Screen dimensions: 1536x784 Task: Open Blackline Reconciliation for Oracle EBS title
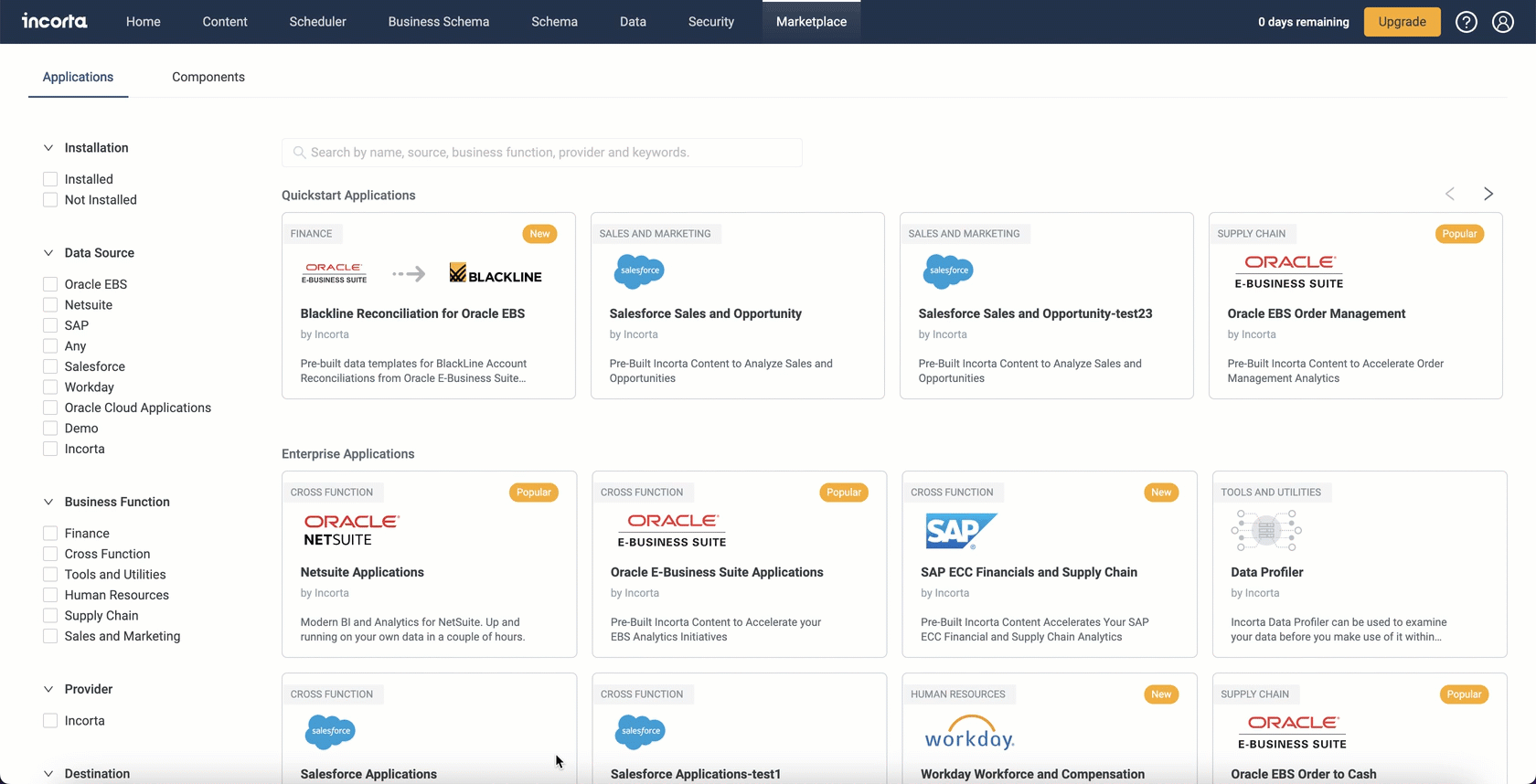[412, 313]
